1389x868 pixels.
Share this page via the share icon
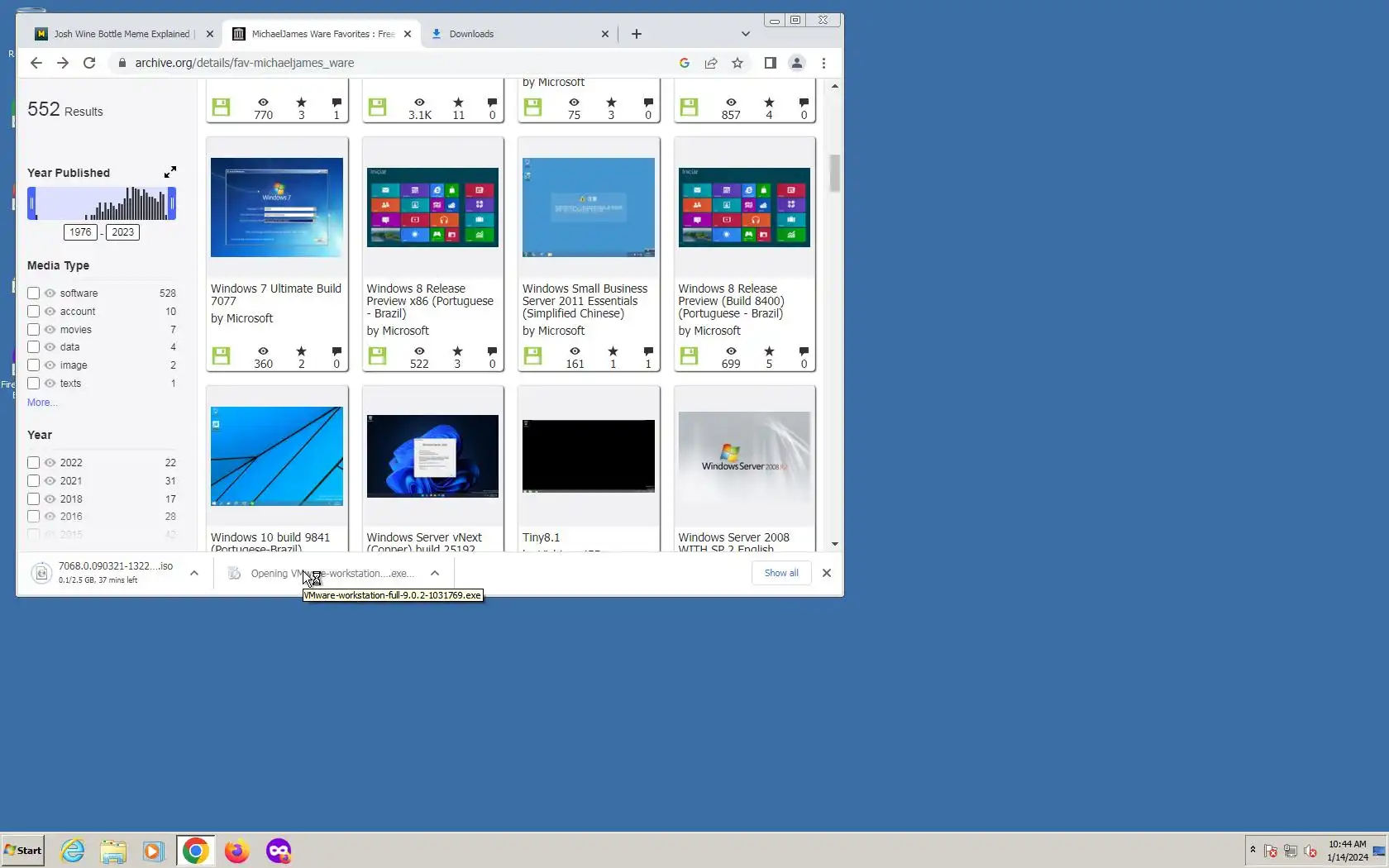point(711,63)
